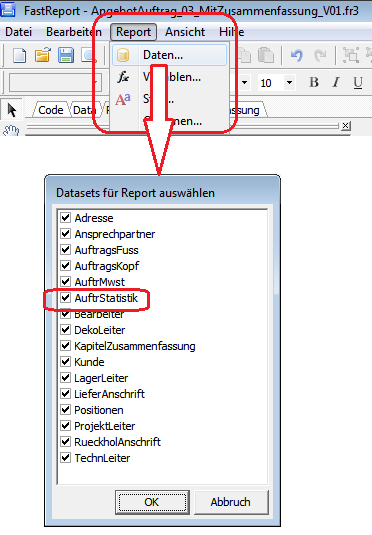Toggle the AuftrStatistik checkbox
Screen dimensions: 372x535
pos(65,298)
